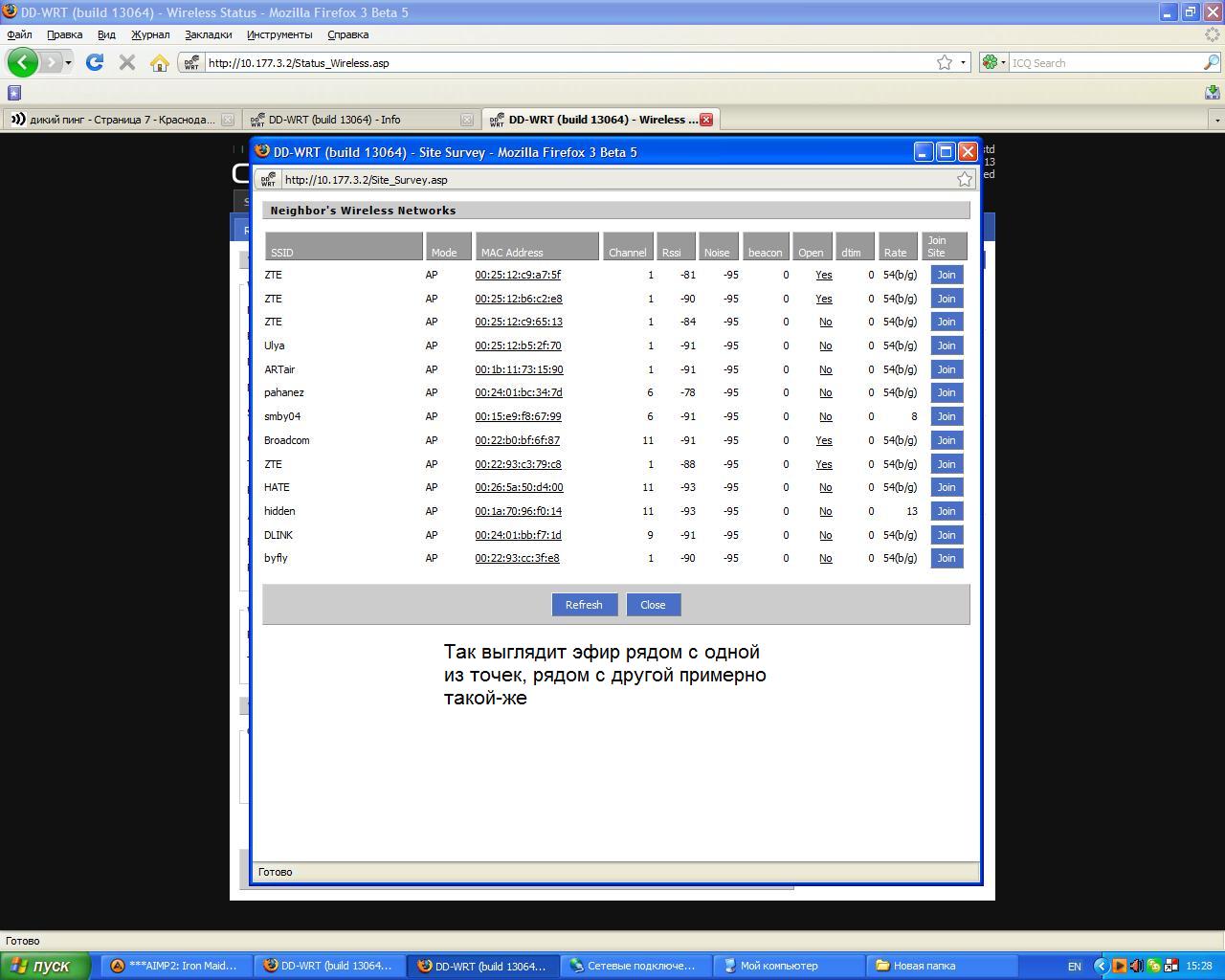Open the Вид menu
Screen dimensions: 1225x980
click(106, 34)
